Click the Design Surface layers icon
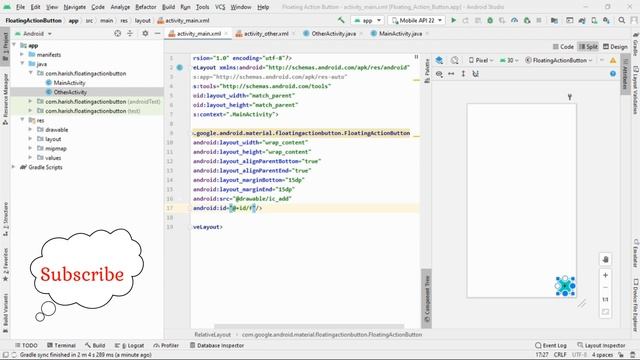The width and height of the screenshot is (640, 360). click(439, 60)
